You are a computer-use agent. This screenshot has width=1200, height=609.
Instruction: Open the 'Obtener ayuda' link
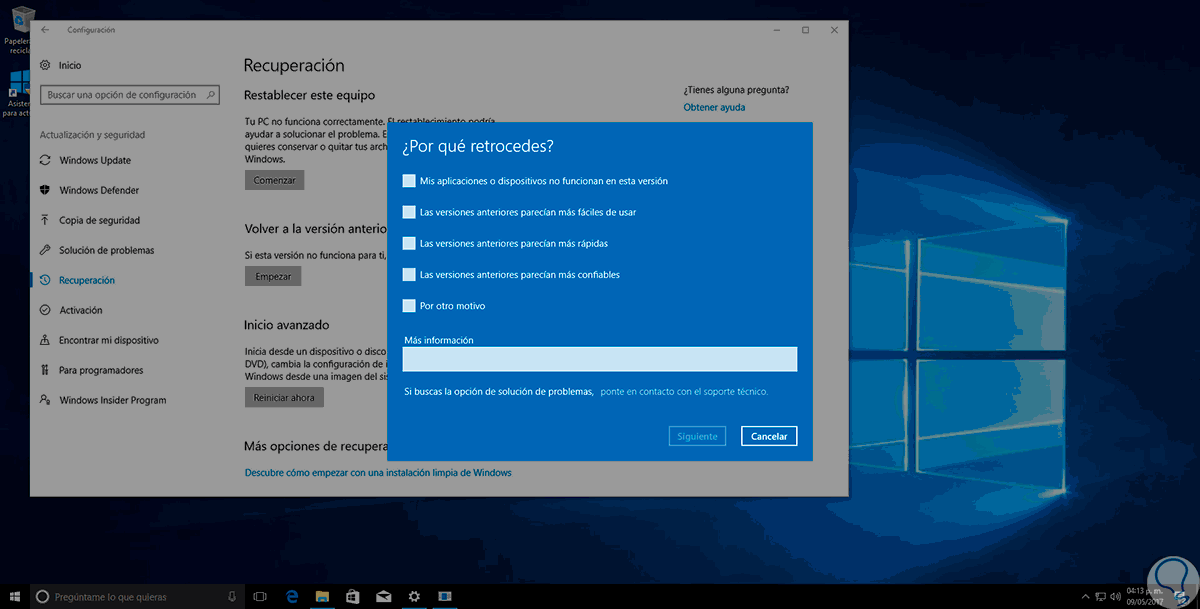(x=714, y=107)
